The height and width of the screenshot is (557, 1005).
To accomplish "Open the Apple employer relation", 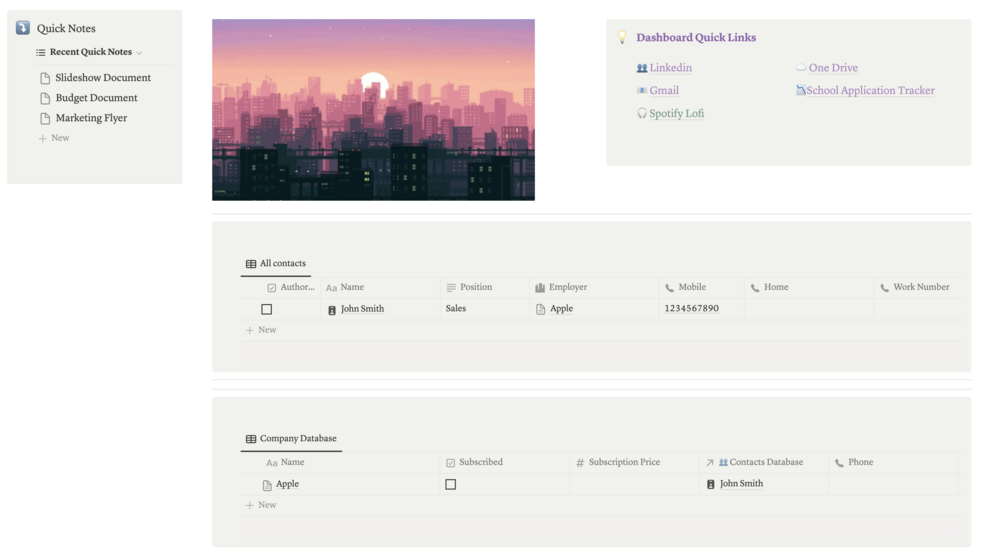I will point(561,309).
